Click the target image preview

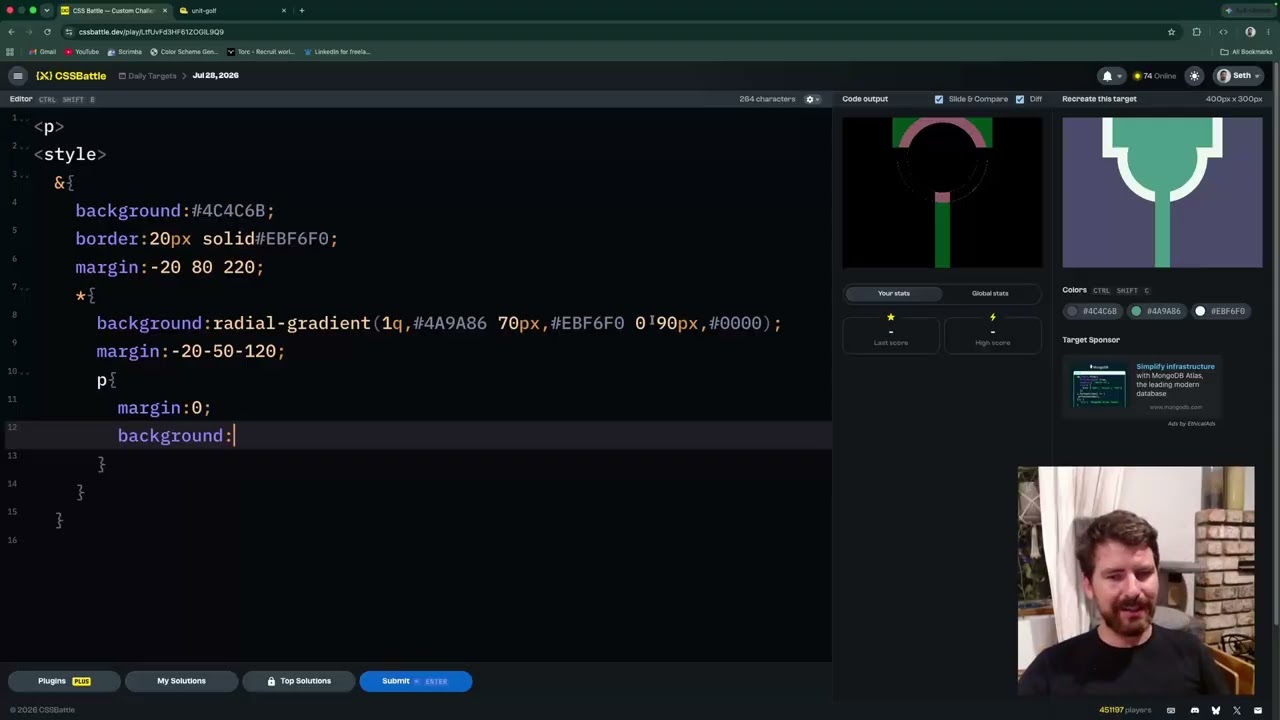pos(1162,193)
